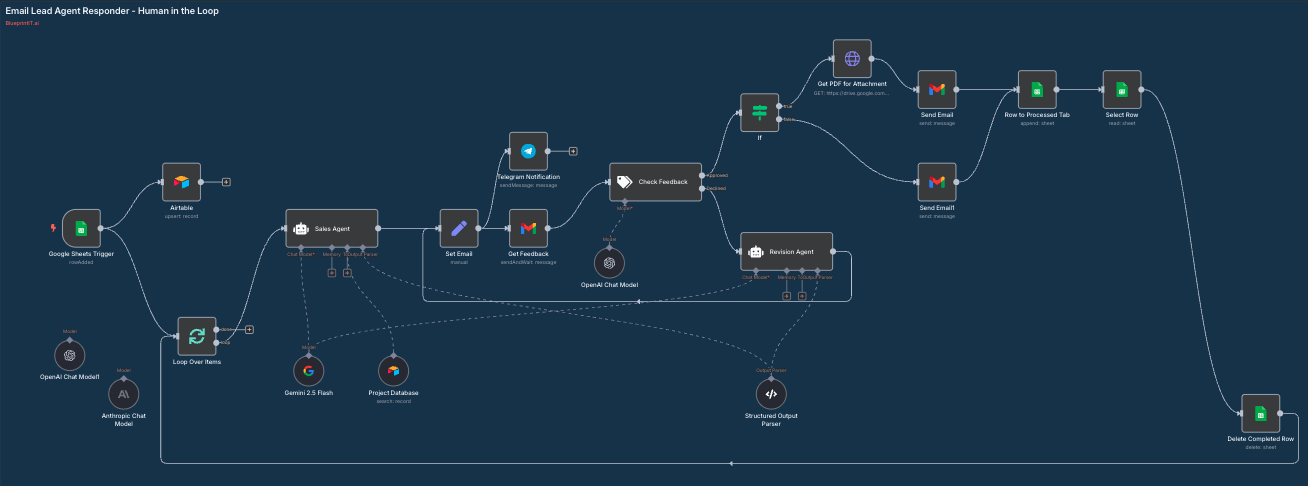Click the false output label of If node

pyautogui.click(x=789, y=119)
